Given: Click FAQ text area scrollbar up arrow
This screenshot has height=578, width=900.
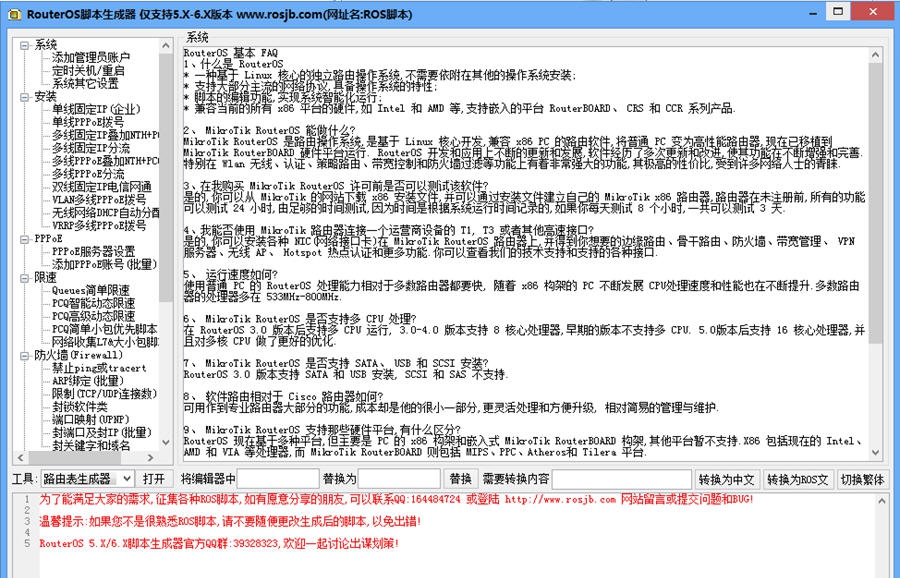Looking at the screenshot, I should click(x=875, y=55).
